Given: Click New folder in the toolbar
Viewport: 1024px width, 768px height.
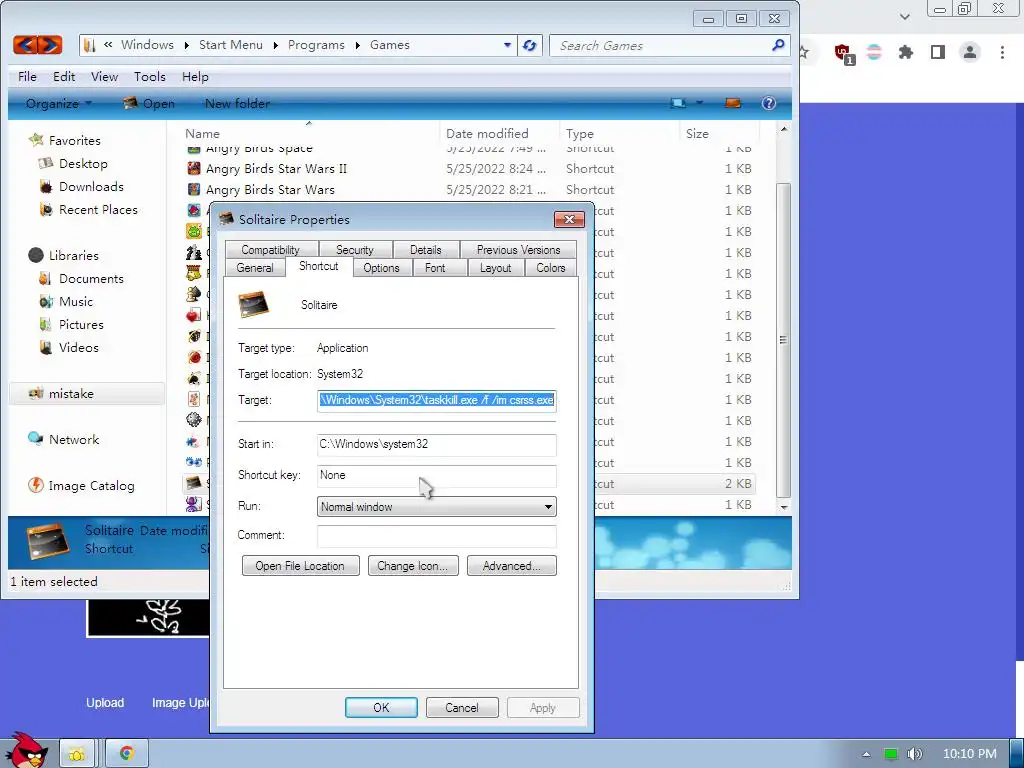Looking at the screenshot, I should pos(237,103).
